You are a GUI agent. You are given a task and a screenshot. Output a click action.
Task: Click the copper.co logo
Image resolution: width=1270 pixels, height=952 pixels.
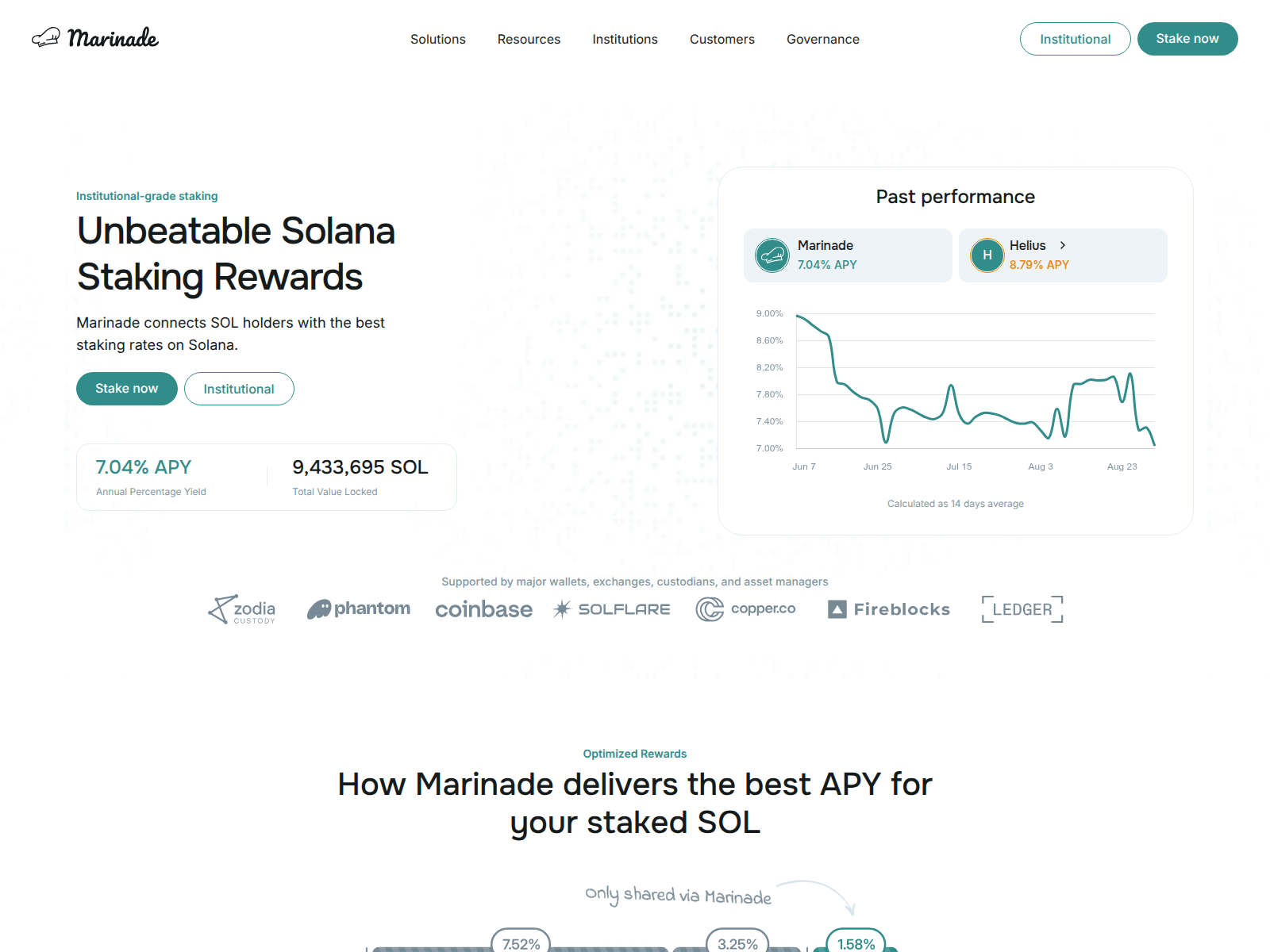(x=745, y=609)
